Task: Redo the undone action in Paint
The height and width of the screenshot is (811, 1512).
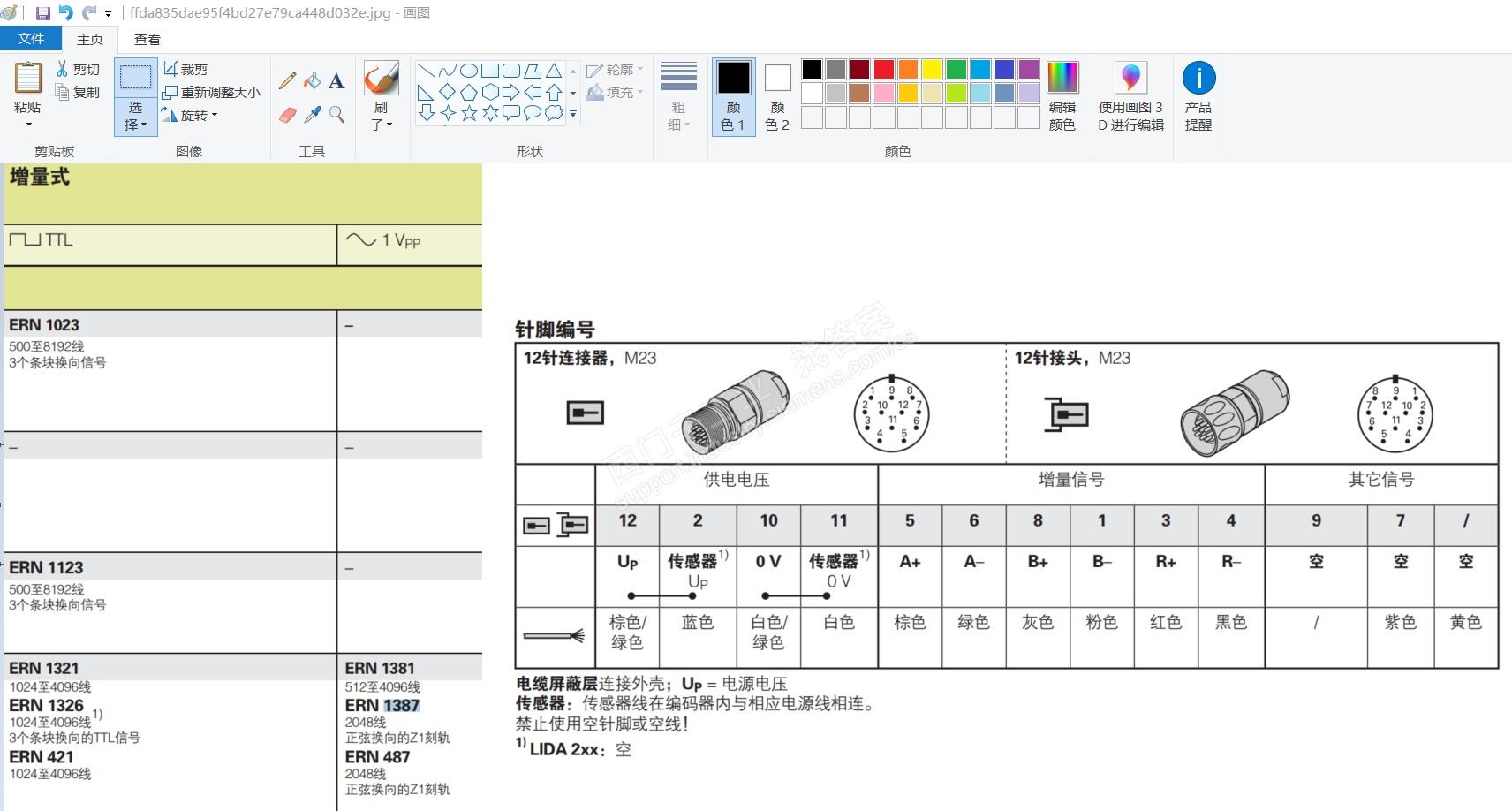Action: (x=88, y=13)
